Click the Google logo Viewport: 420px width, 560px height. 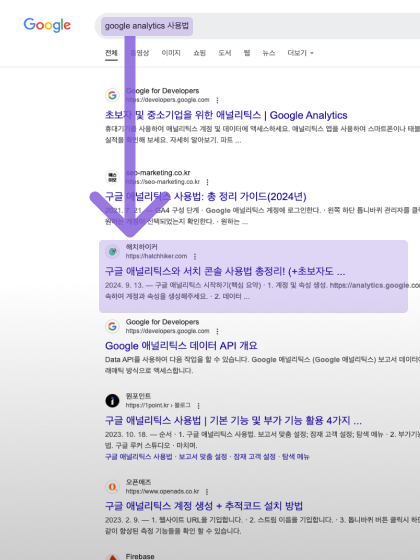tap(47, 25)
